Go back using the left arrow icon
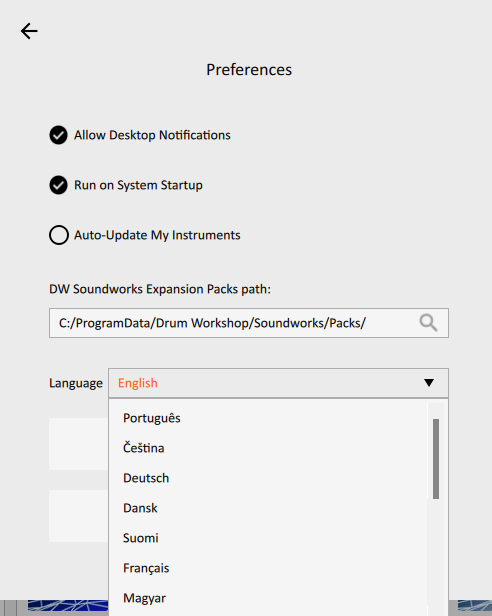The image size is (492, 616). 29,31
